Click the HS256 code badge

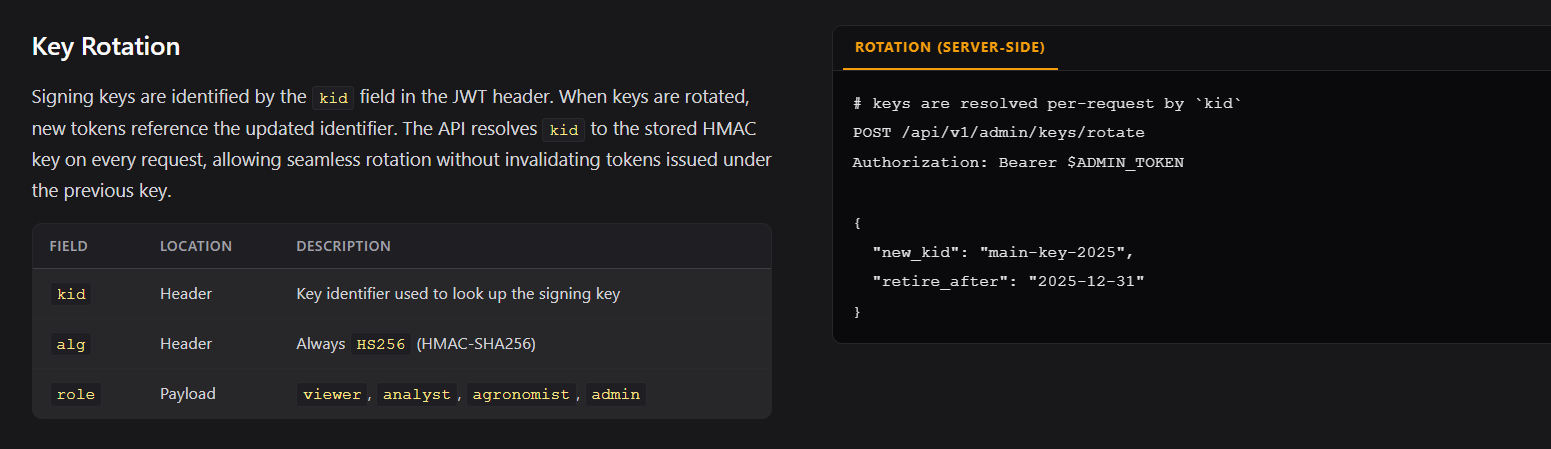(380, 344)
